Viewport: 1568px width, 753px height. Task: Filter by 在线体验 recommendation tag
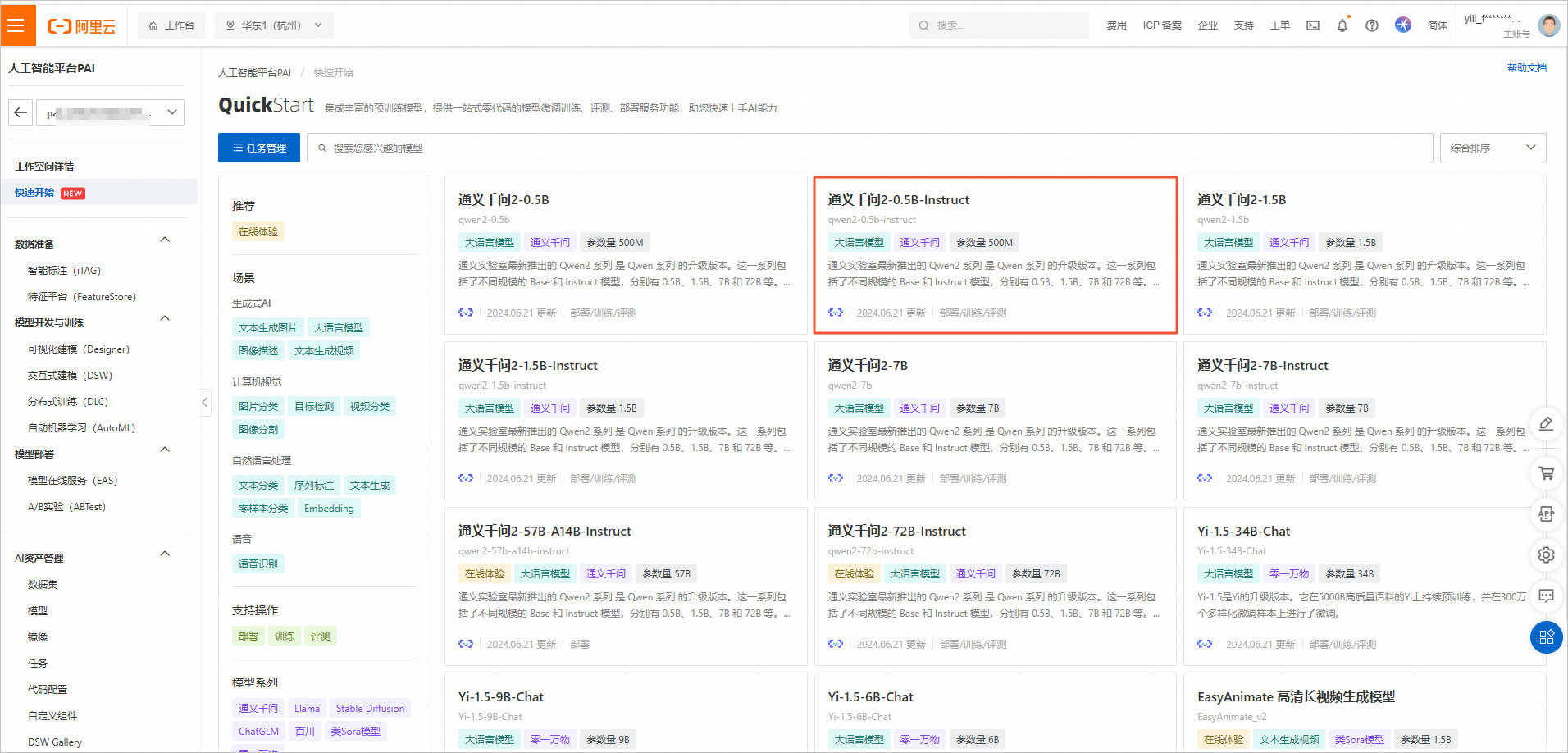click(258, 232)
